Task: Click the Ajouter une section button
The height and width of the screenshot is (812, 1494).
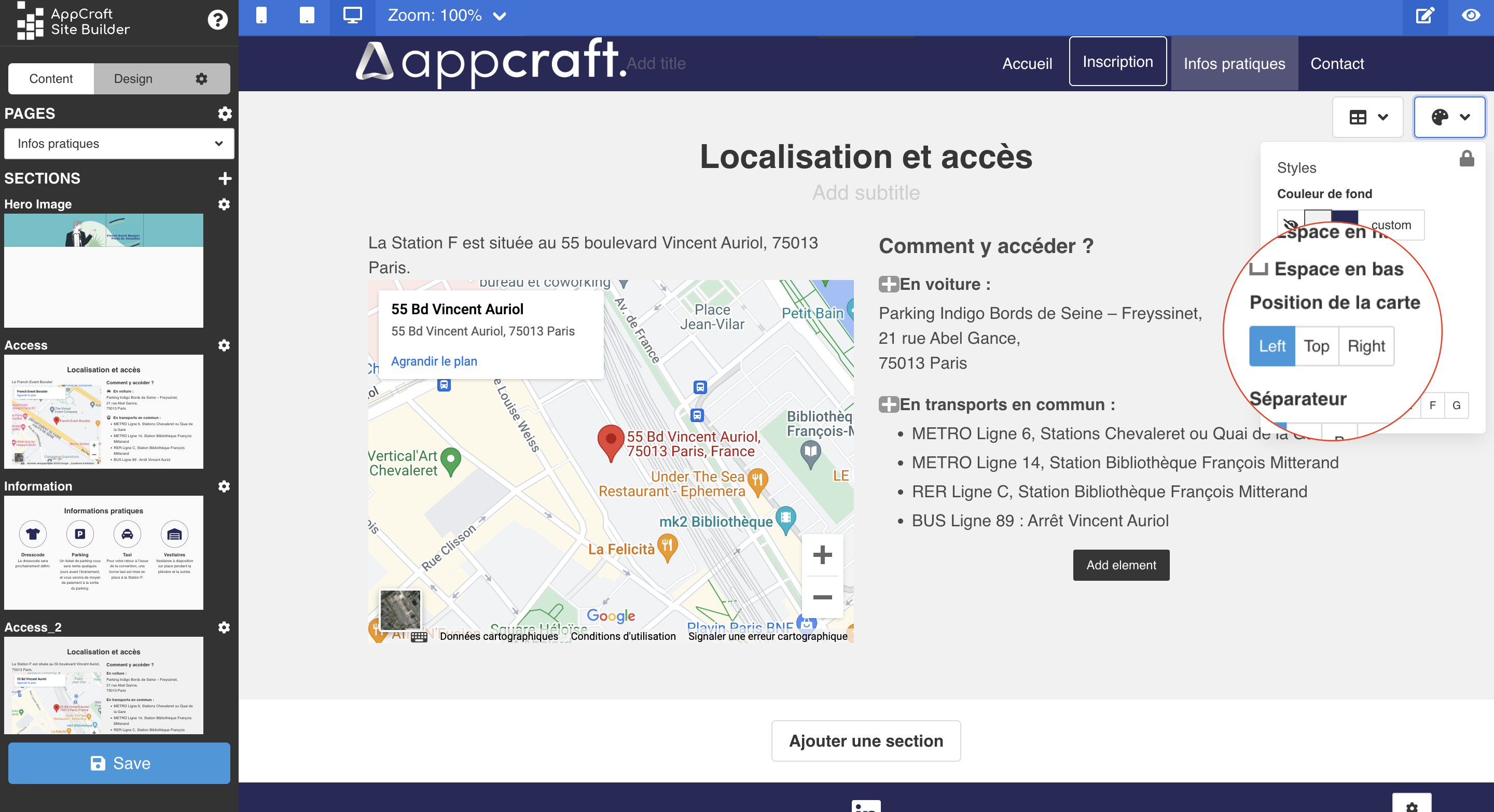Action: 866,741
